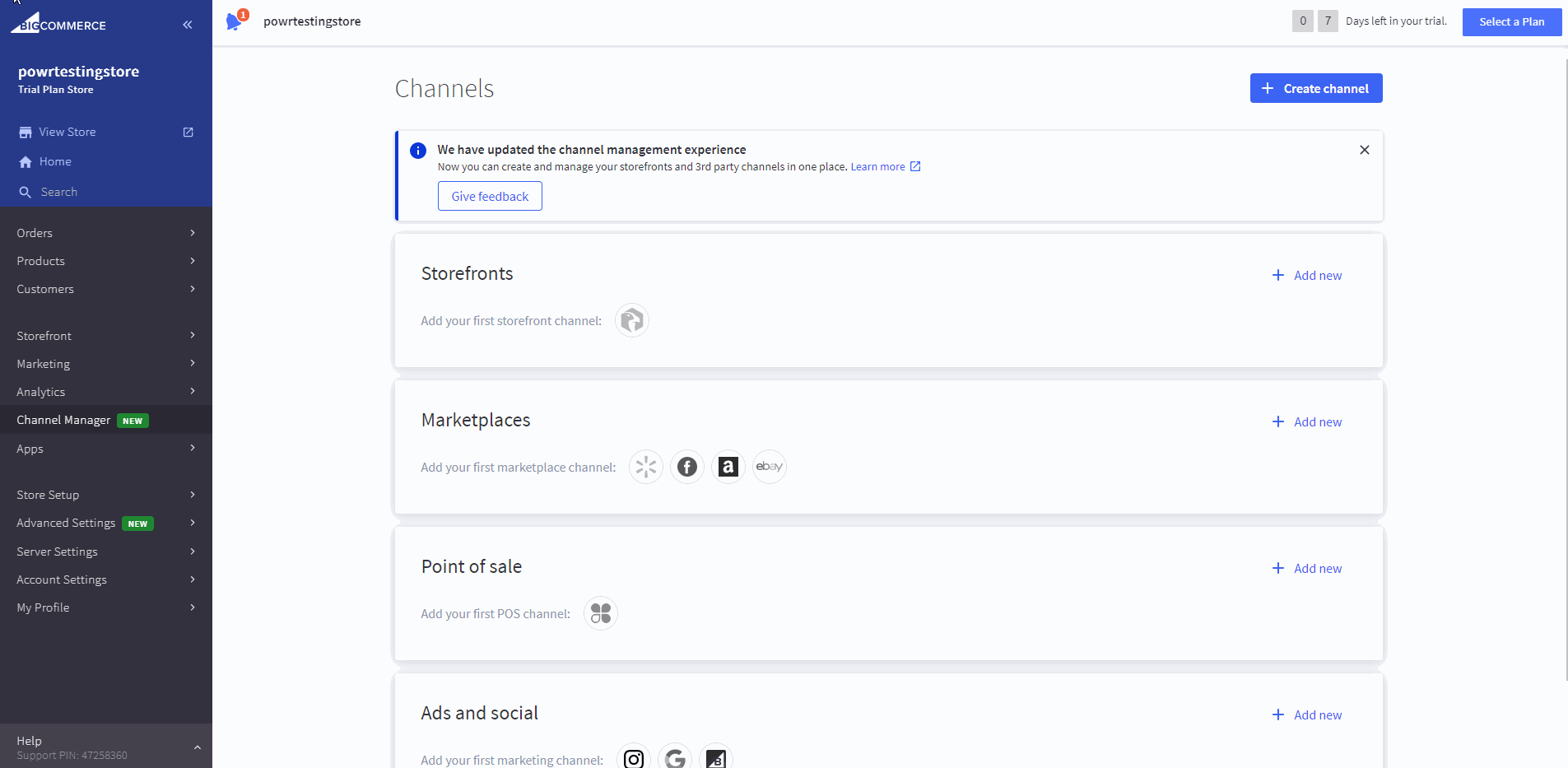Screen dimensions: 1568x768
Task: Open the notification bell with red badge
Action: click(236, 20)
